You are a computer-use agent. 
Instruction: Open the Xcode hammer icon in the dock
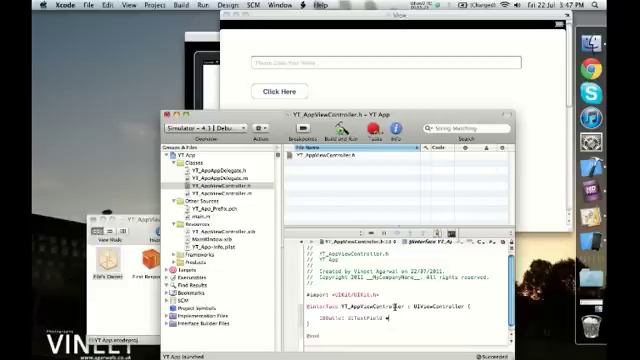pos(591,167)
